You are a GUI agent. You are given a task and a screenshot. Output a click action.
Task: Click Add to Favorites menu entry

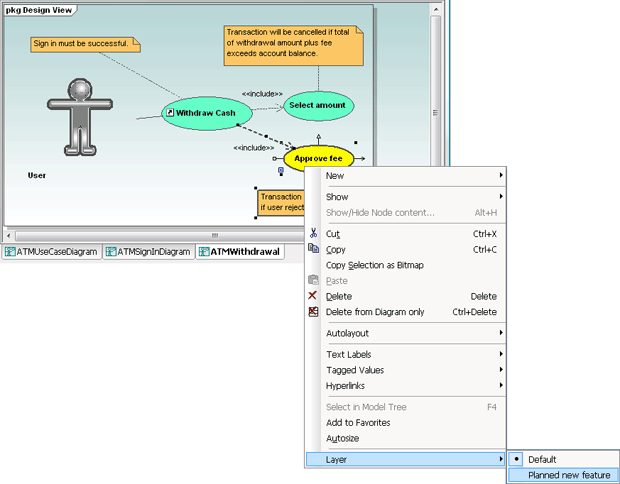(358, 423)
